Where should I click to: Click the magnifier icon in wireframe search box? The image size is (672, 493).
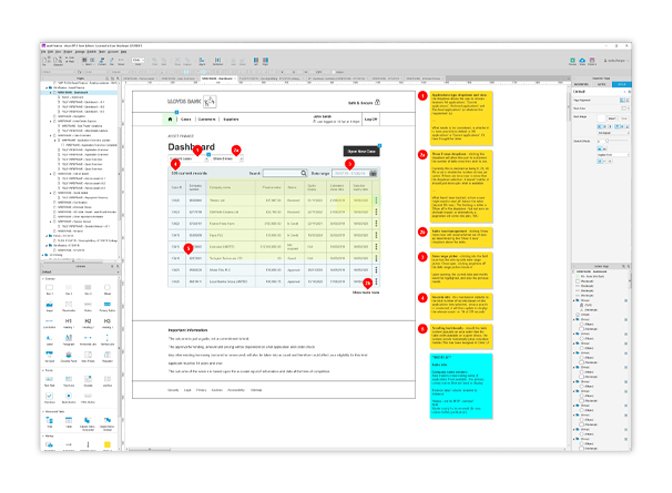point(303,173)
